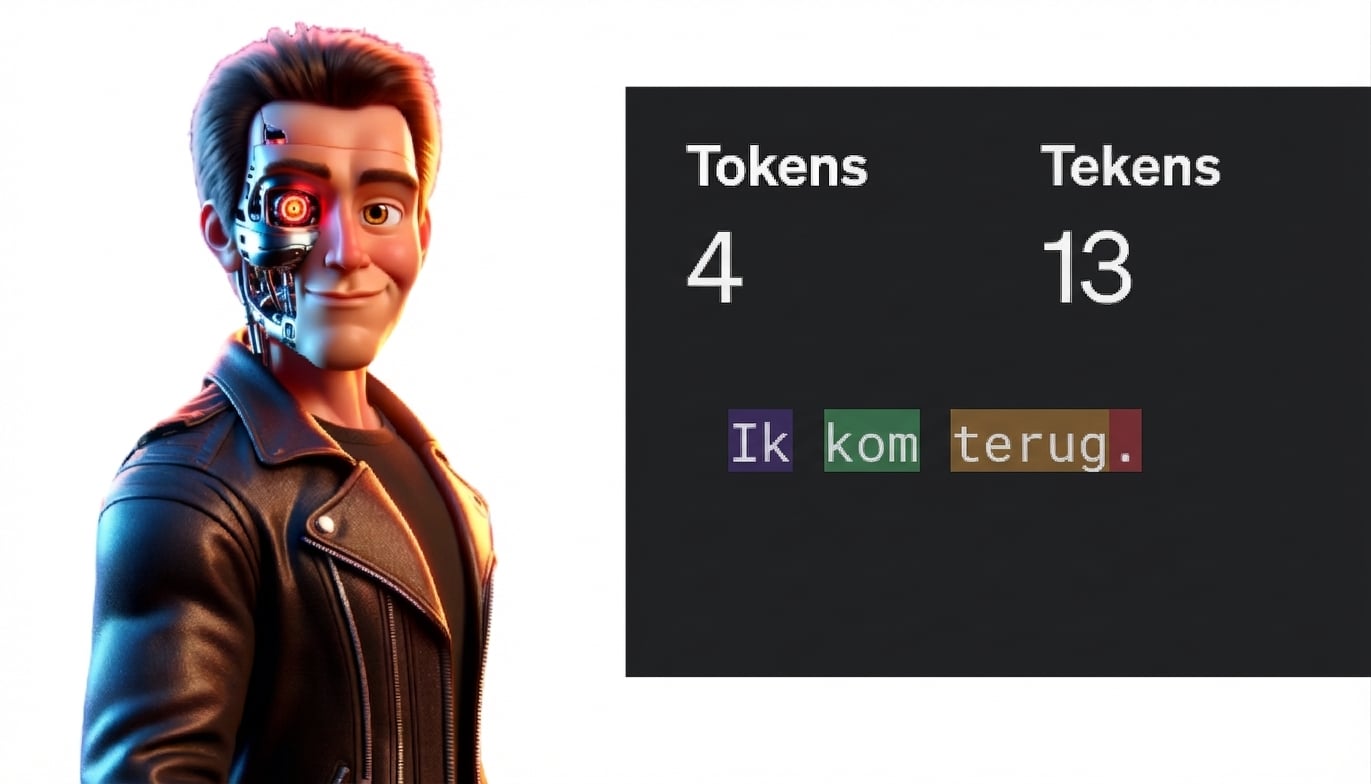Select the red period token
The image size is (1371, 784).
click(x=1126, y=440)
